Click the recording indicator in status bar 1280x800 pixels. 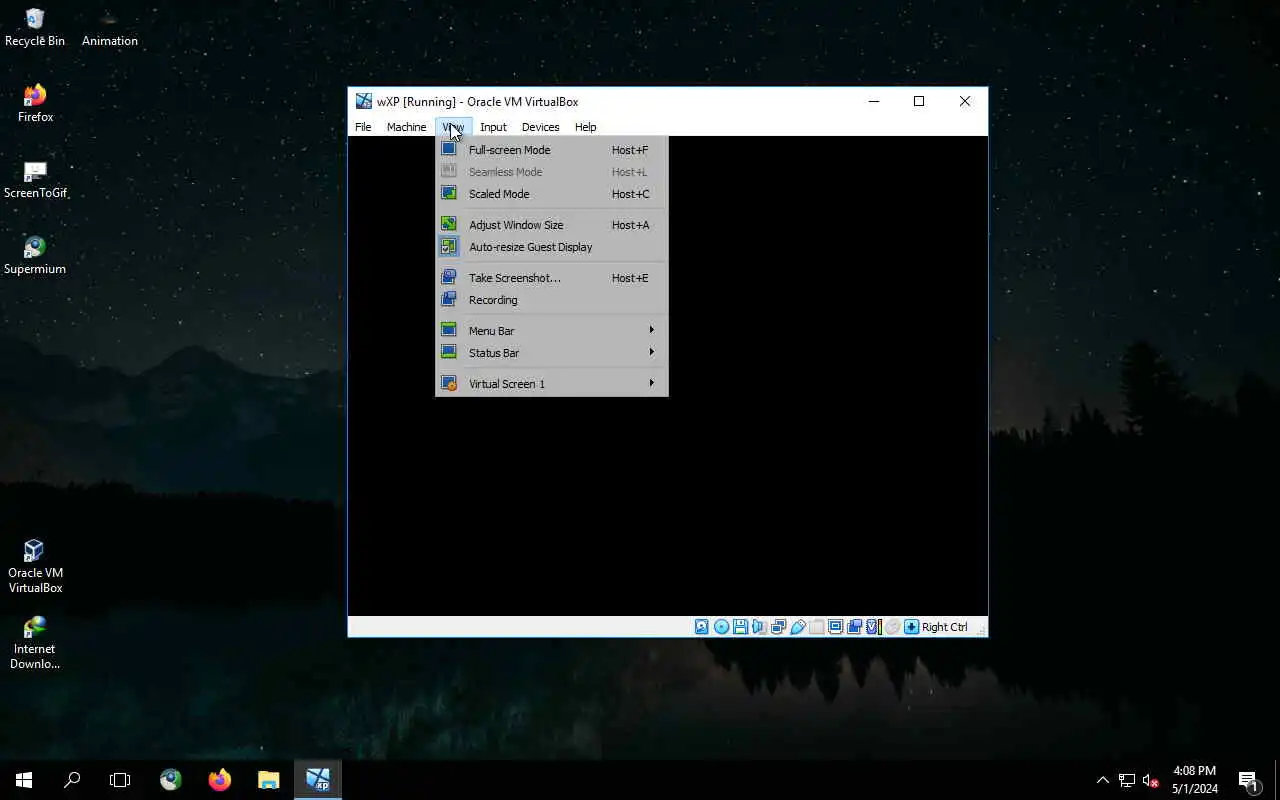point(854,627)
